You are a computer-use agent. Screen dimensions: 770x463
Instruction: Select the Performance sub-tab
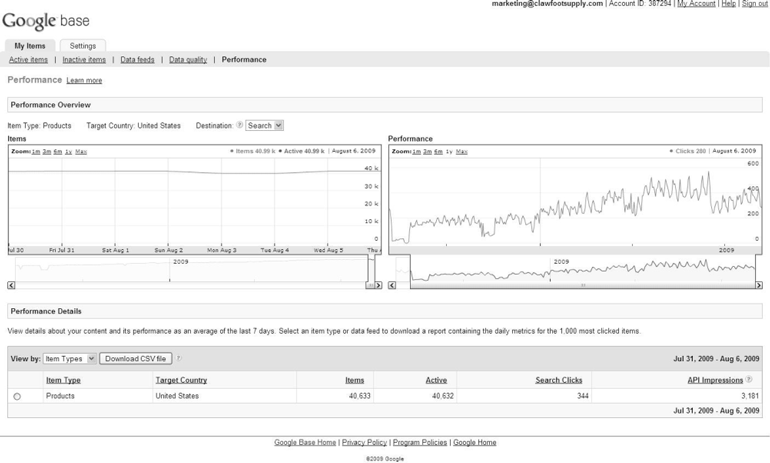click(x=244, y=59)
